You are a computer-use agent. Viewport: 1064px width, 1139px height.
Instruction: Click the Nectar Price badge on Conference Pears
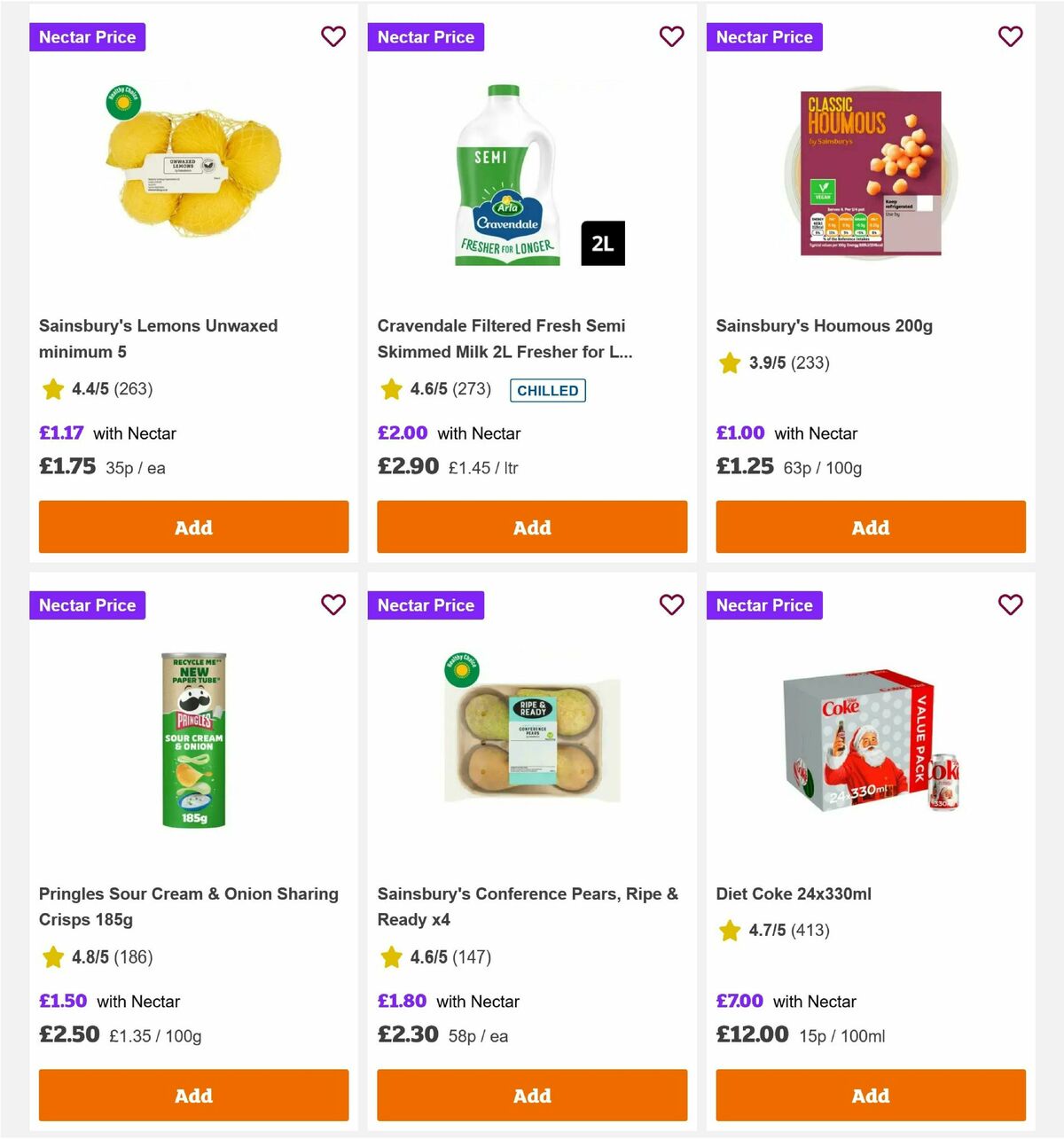[x=426, y=605]
